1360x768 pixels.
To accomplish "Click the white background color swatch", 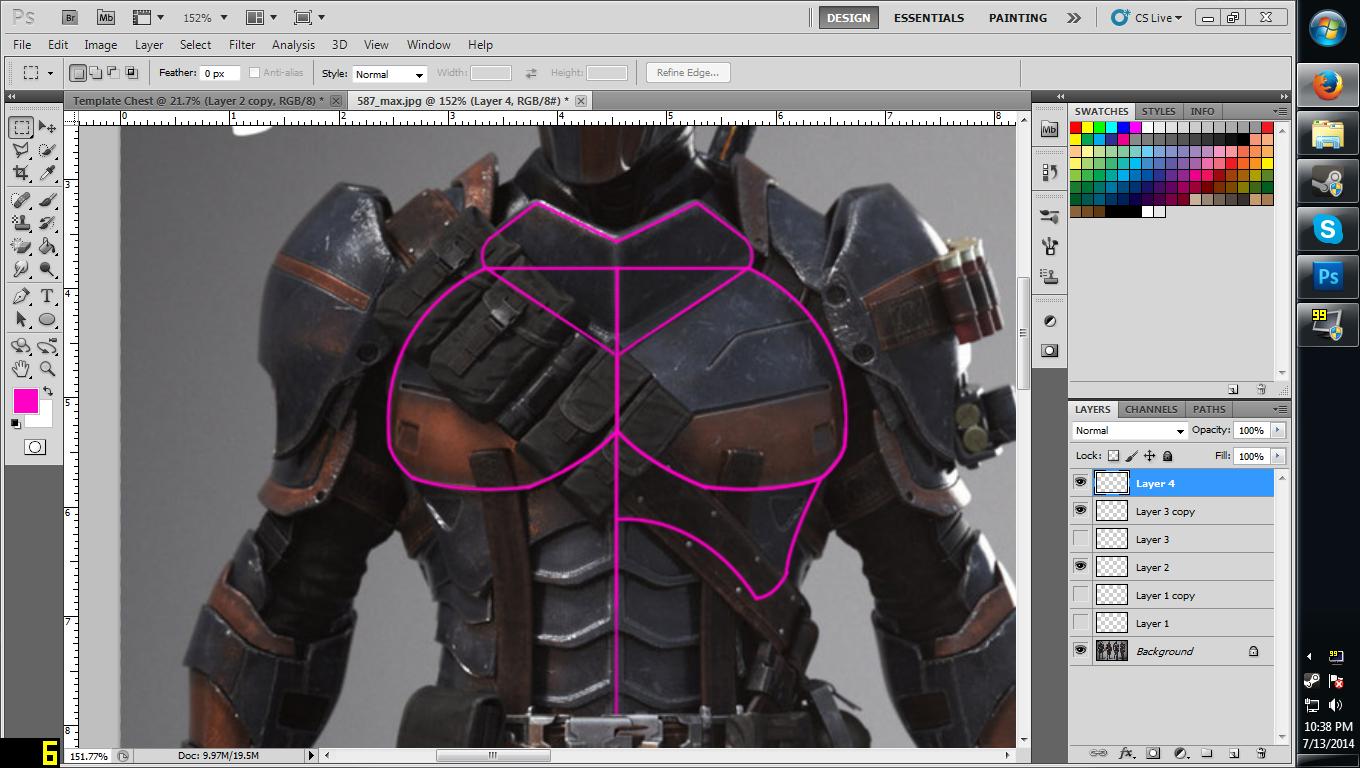I will tap(44, 418).
